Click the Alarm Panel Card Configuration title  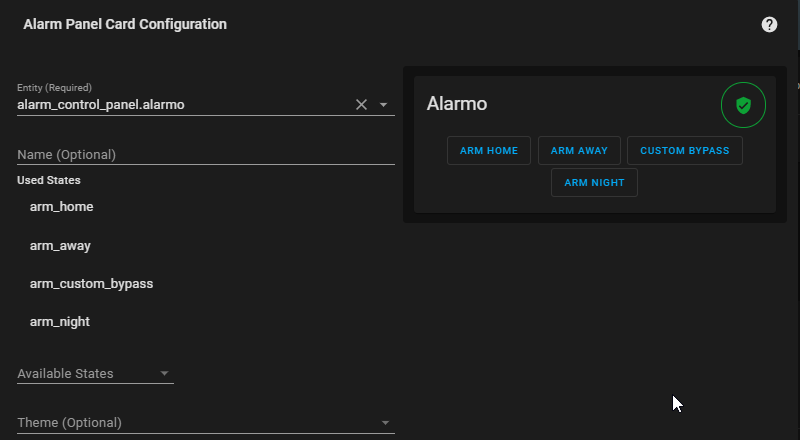[x=125, y=24]
